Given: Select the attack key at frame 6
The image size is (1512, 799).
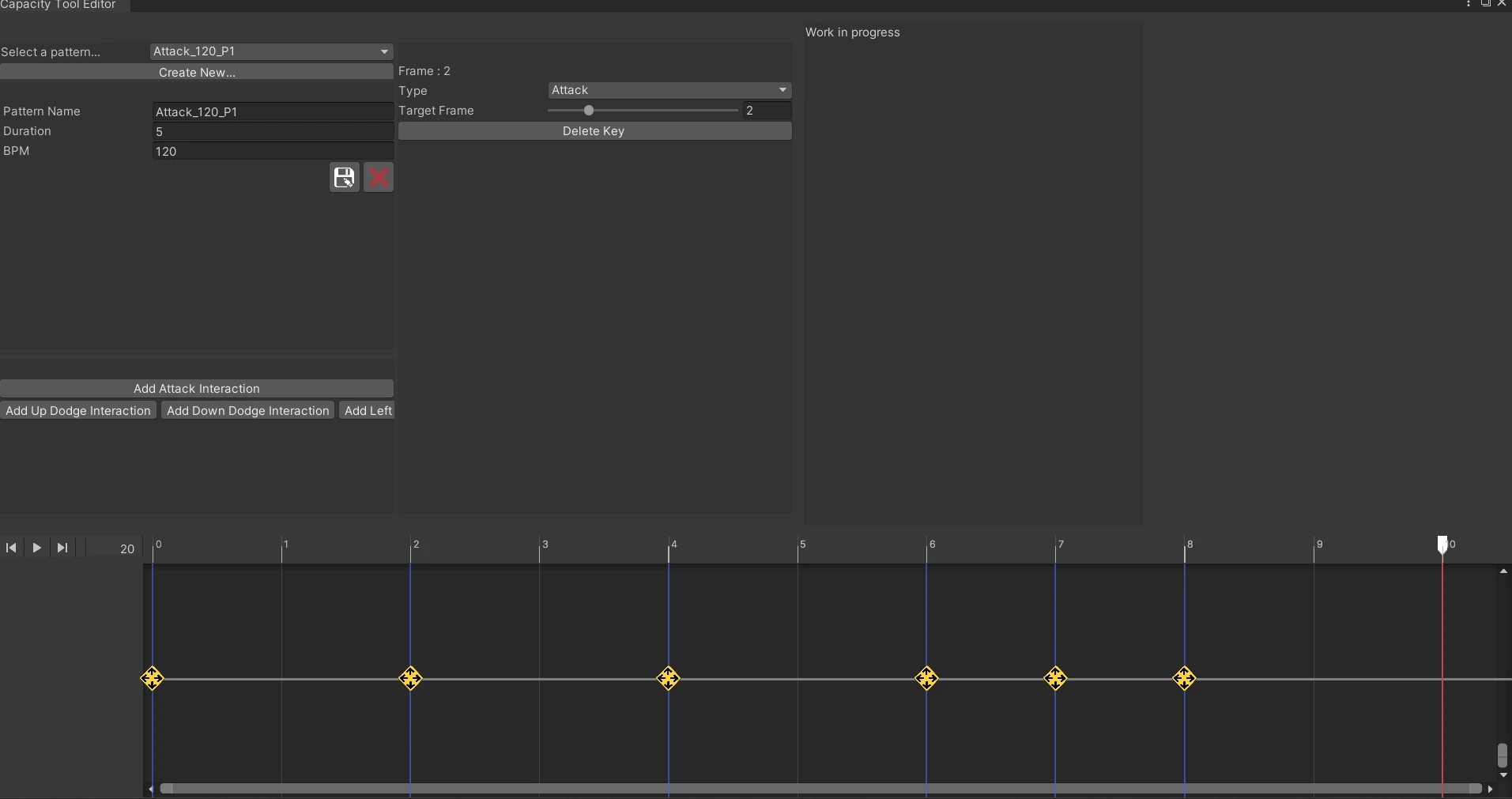Looking at the screenshot, I should coord(926,678).
